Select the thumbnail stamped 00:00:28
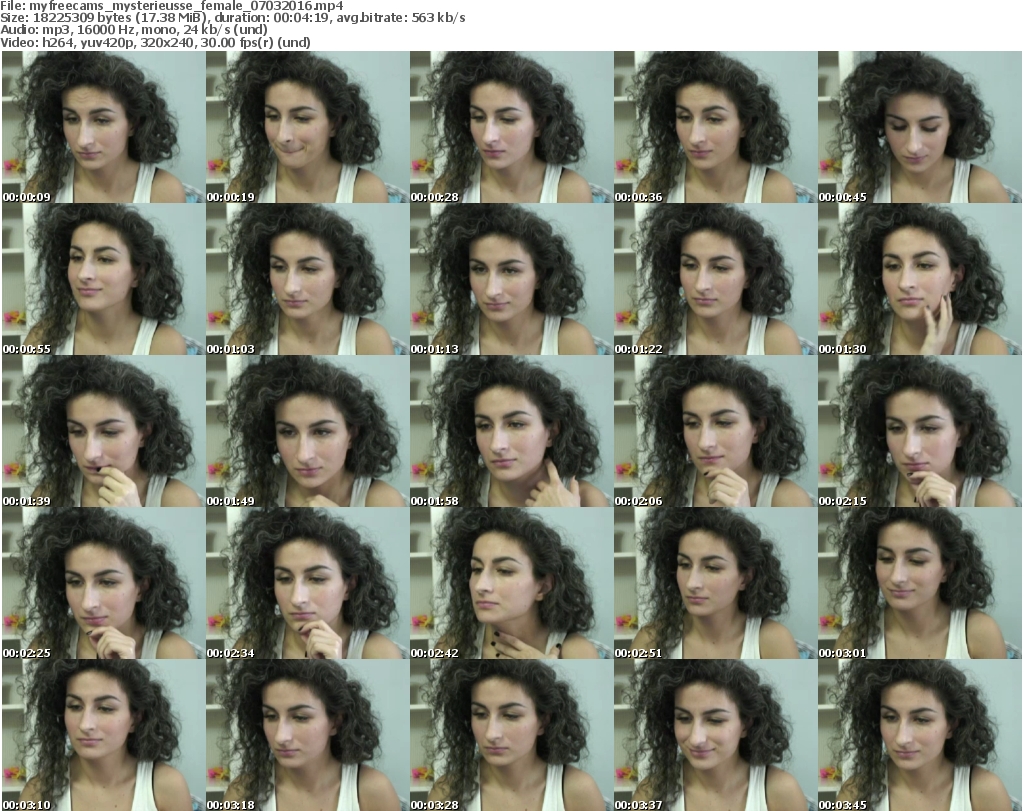Screen dimensions: 1024x811 click(x=511, y=127)
